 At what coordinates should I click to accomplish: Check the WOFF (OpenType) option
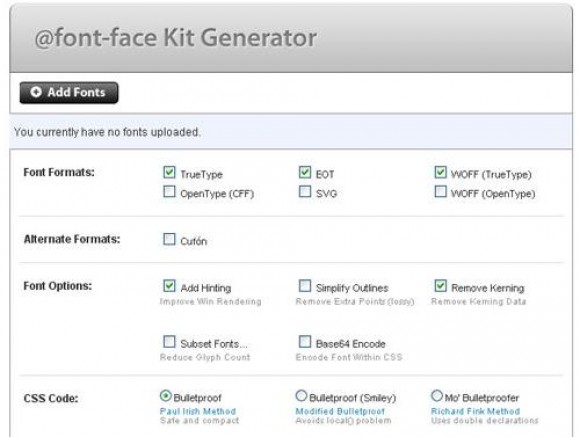440,191
